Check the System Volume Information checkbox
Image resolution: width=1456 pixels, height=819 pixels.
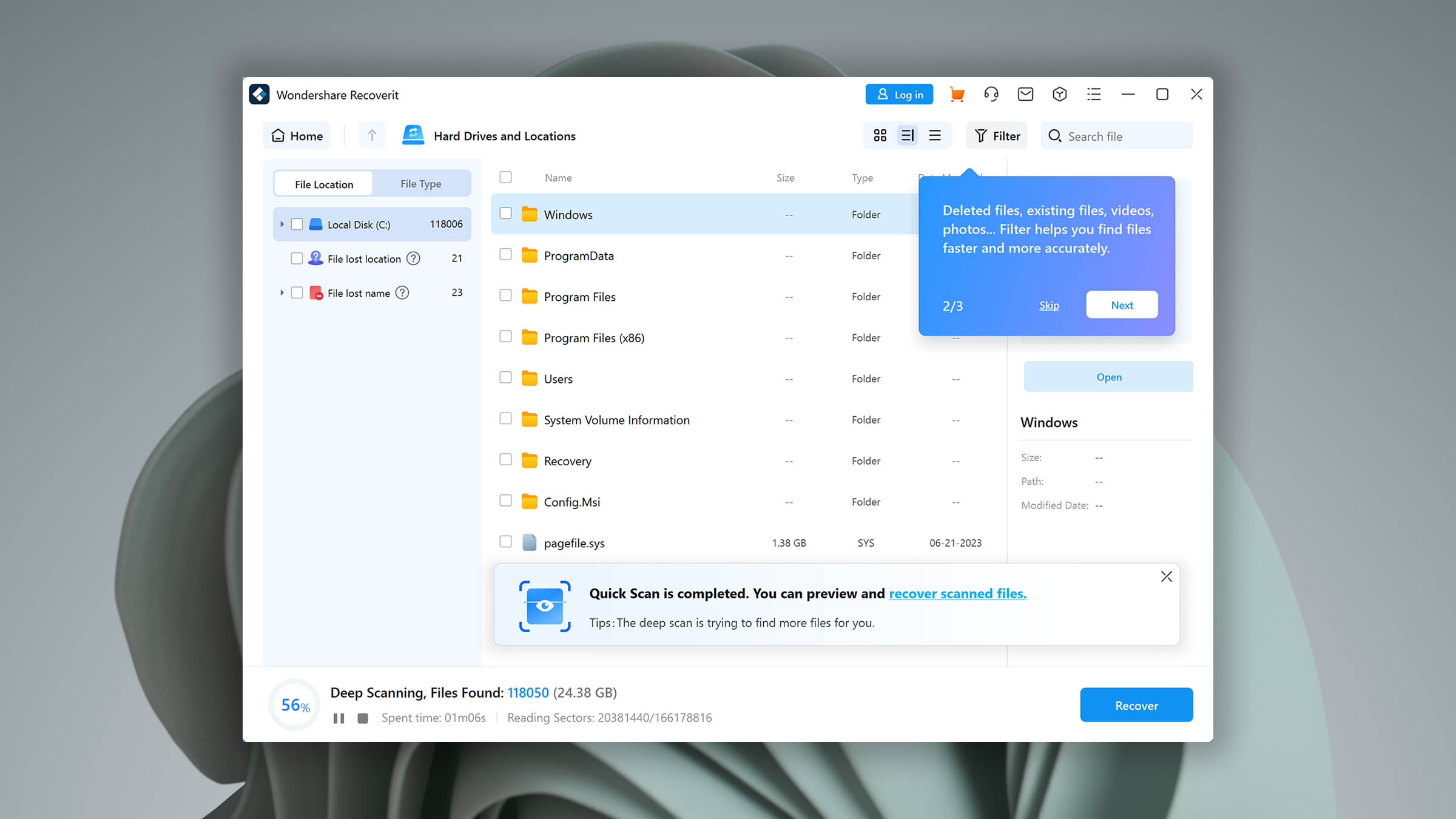coord(505,419)
